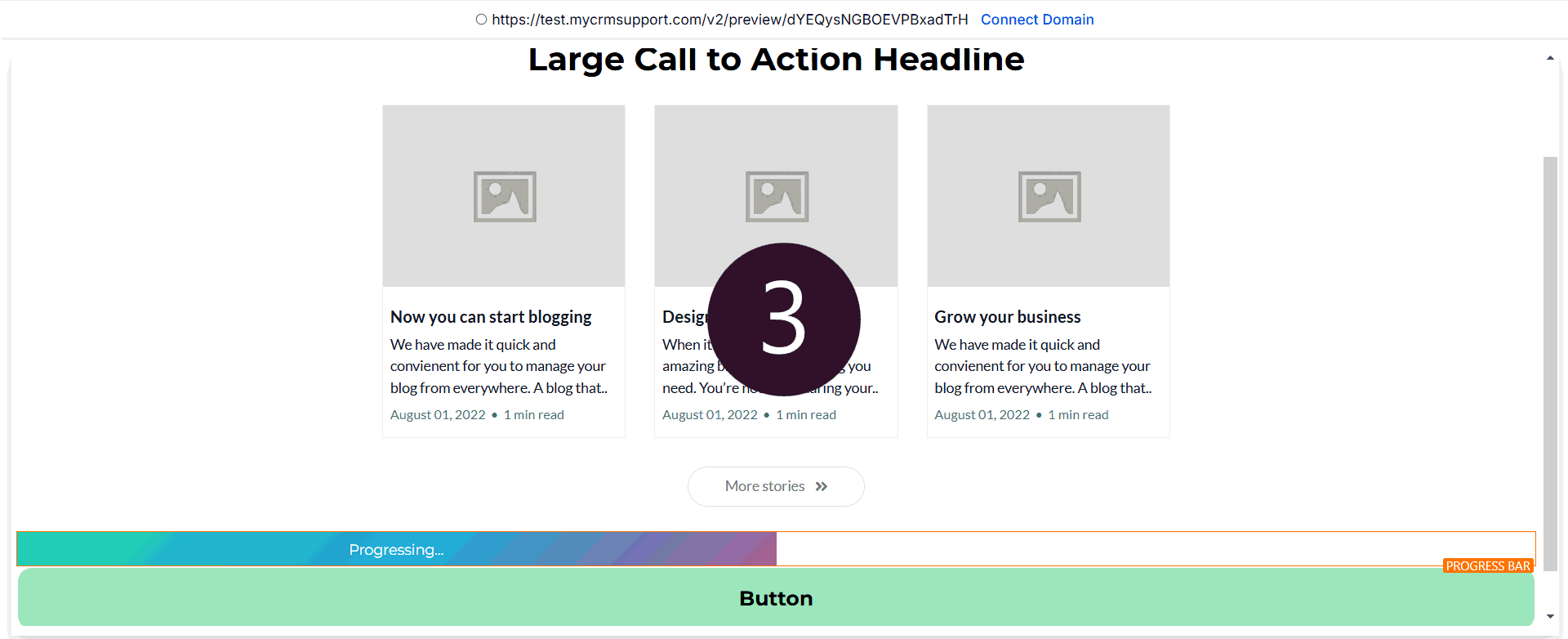This screenshot has height=639, width=1568.
Task: Click the excerpt under Now you can start blogging
Action: coord(499,366)
